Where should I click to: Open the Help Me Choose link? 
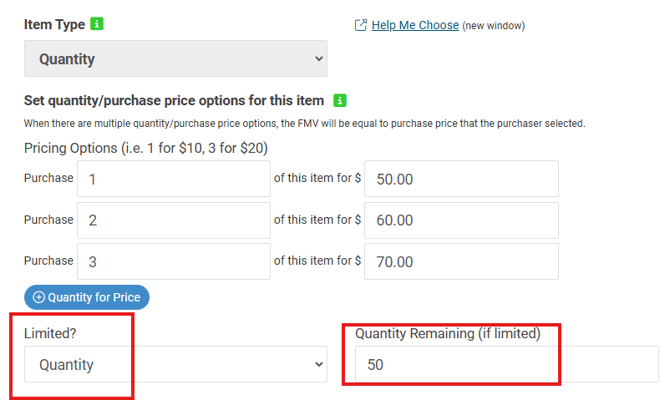(x=415, y=25)
